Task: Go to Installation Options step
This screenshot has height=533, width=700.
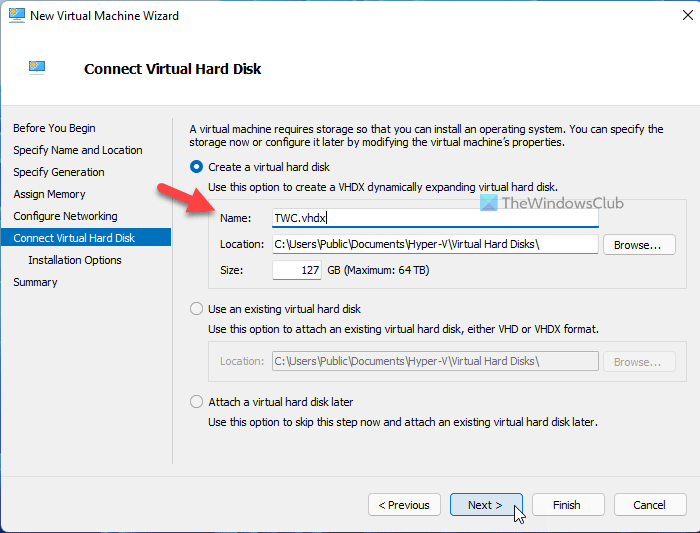Action: point(75,260)
